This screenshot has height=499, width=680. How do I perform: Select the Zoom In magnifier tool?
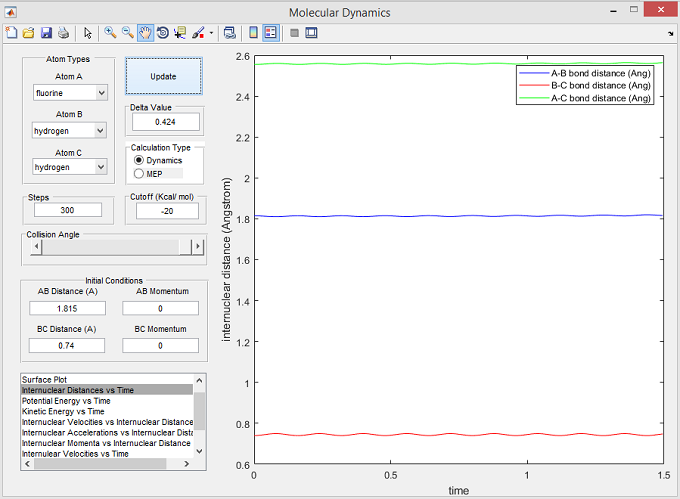click(110, 32)
